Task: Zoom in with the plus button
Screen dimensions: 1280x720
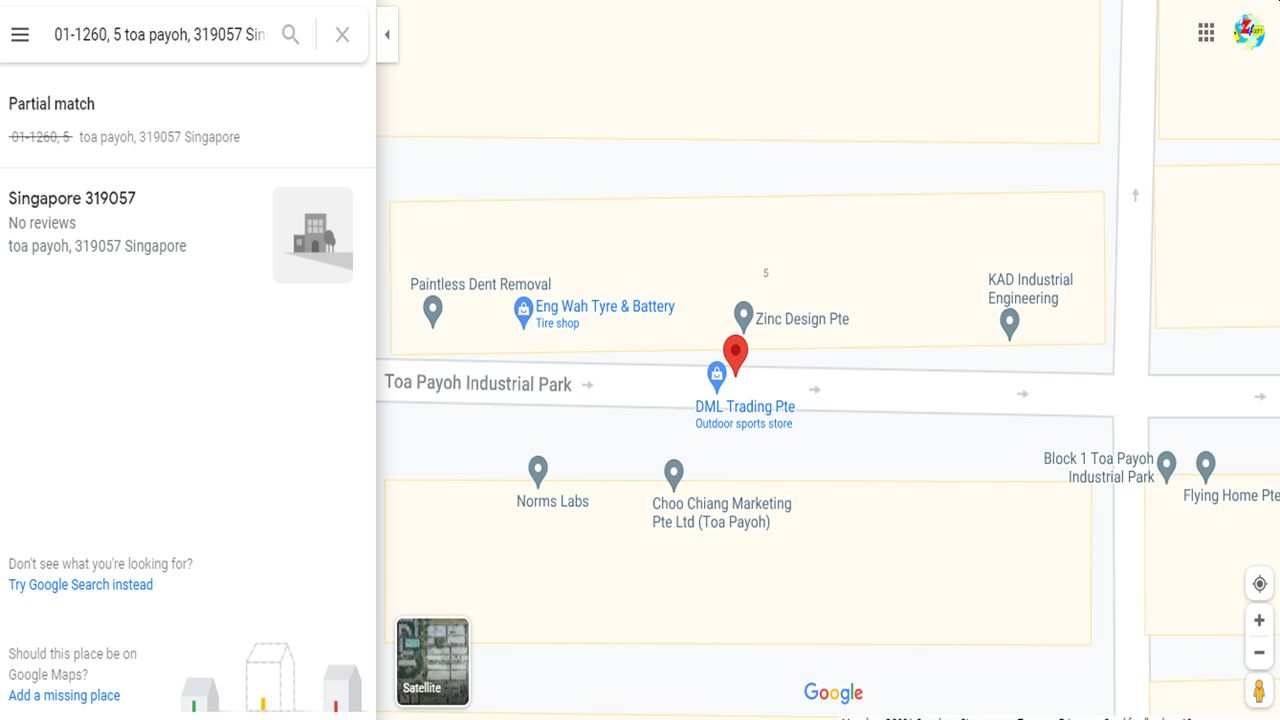Action: (1259, 621)
